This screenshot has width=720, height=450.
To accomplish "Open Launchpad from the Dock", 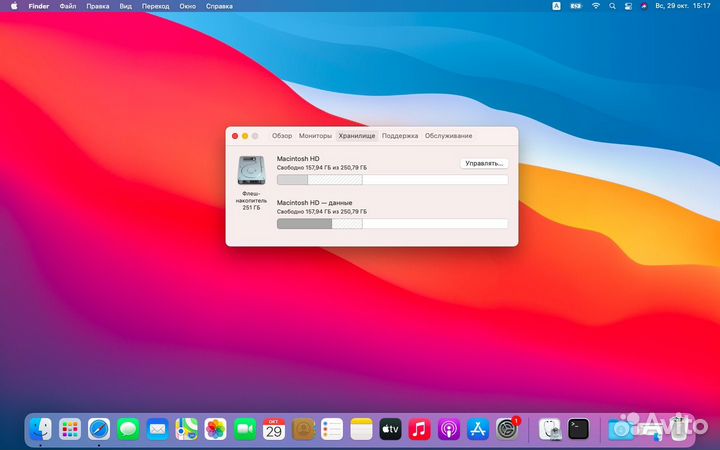I will click(x=70, y=430).
